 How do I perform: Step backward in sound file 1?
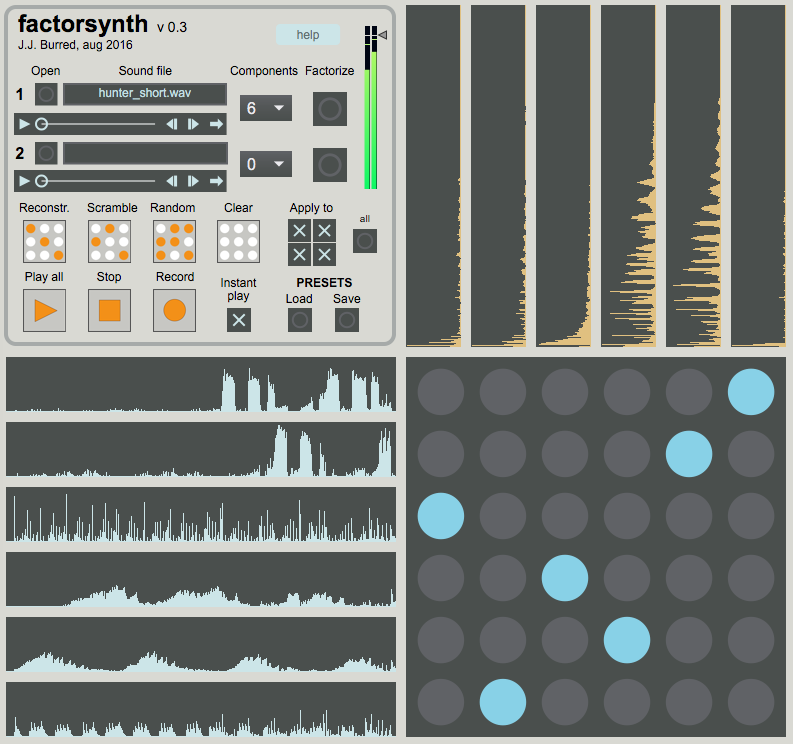[172, 124]
